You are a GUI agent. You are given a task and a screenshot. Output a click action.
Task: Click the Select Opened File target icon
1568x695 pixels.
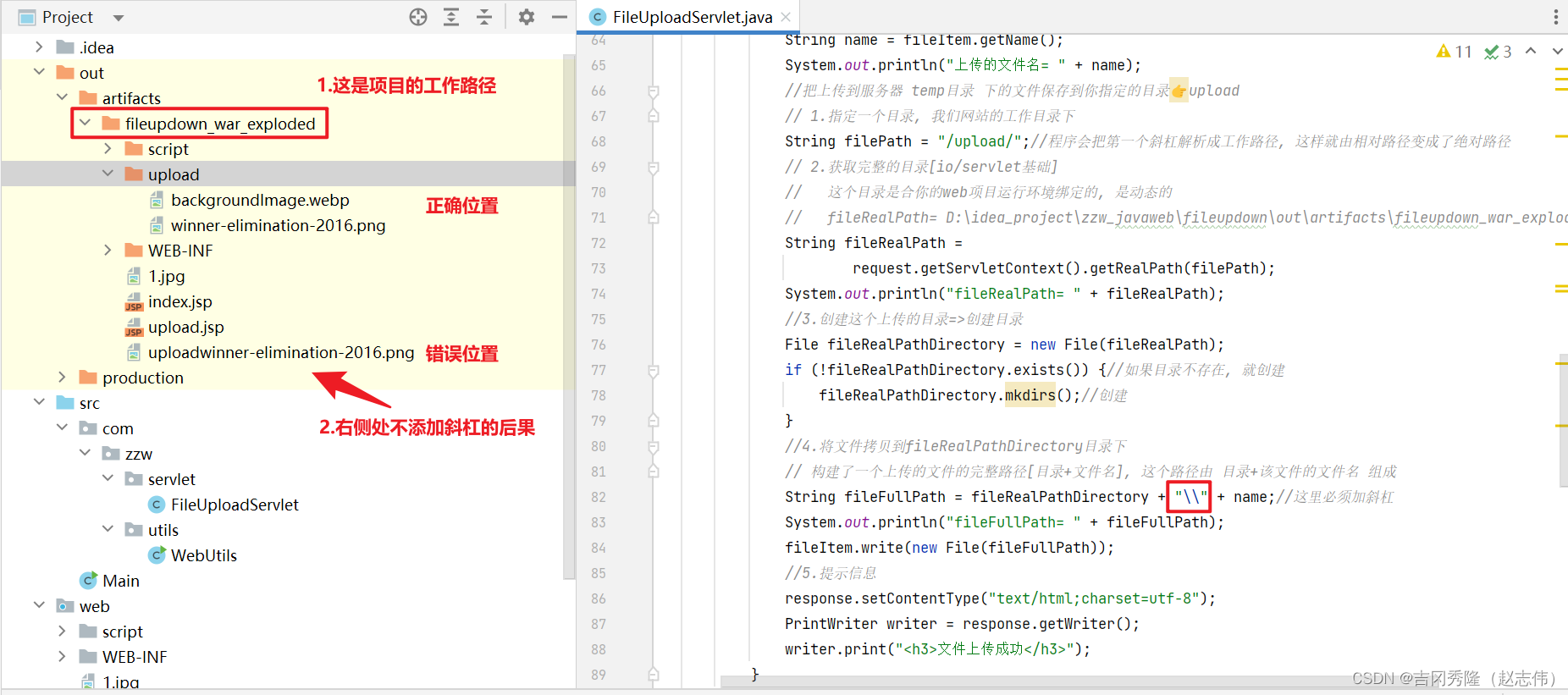click(418, 17)
